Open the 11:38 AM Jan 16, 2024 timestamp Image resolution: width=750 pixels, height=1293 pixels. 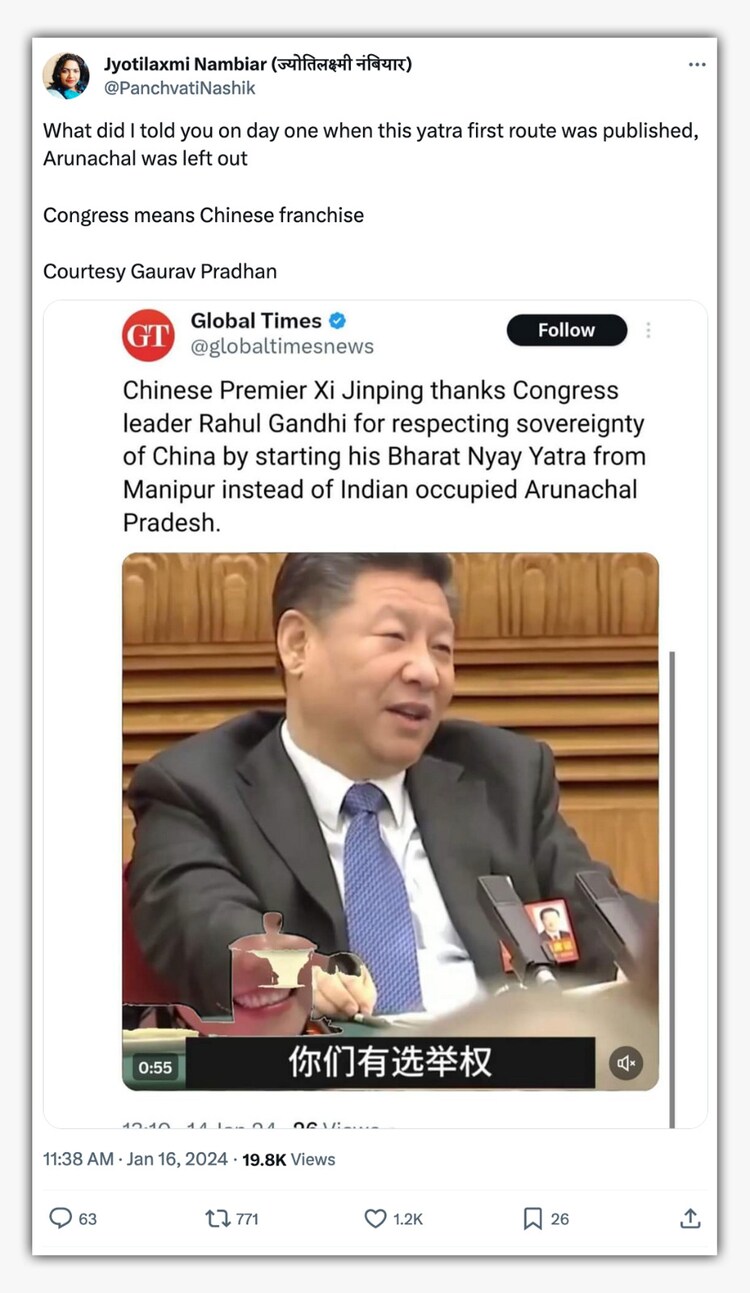[137, 1159]
